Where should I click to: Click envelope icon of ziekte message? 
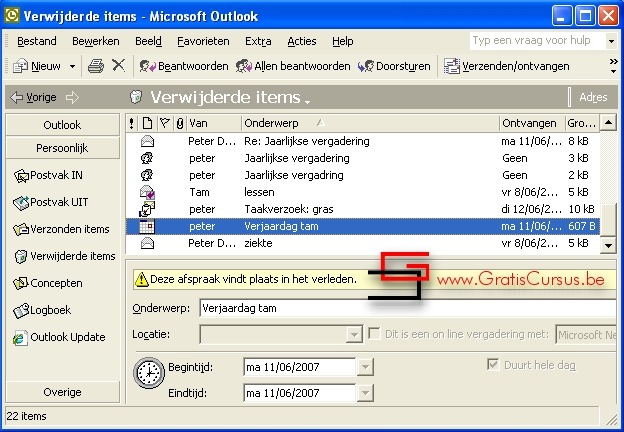pos(147,243)
